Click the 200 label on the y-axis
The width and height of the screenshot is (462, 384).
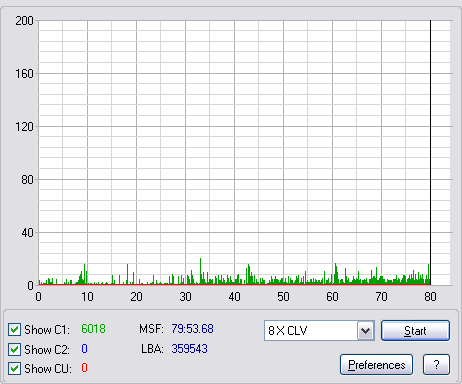tap(24, 21)
